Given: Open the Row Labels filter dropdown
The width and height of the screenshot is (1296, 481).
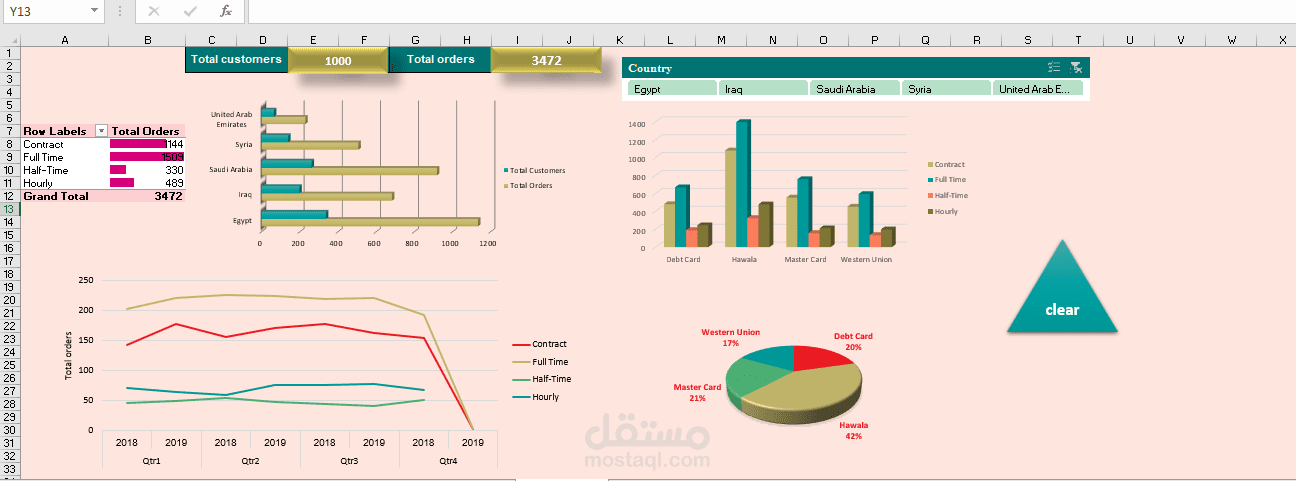Looking at the screenshot, I should [x=101, y=131].
